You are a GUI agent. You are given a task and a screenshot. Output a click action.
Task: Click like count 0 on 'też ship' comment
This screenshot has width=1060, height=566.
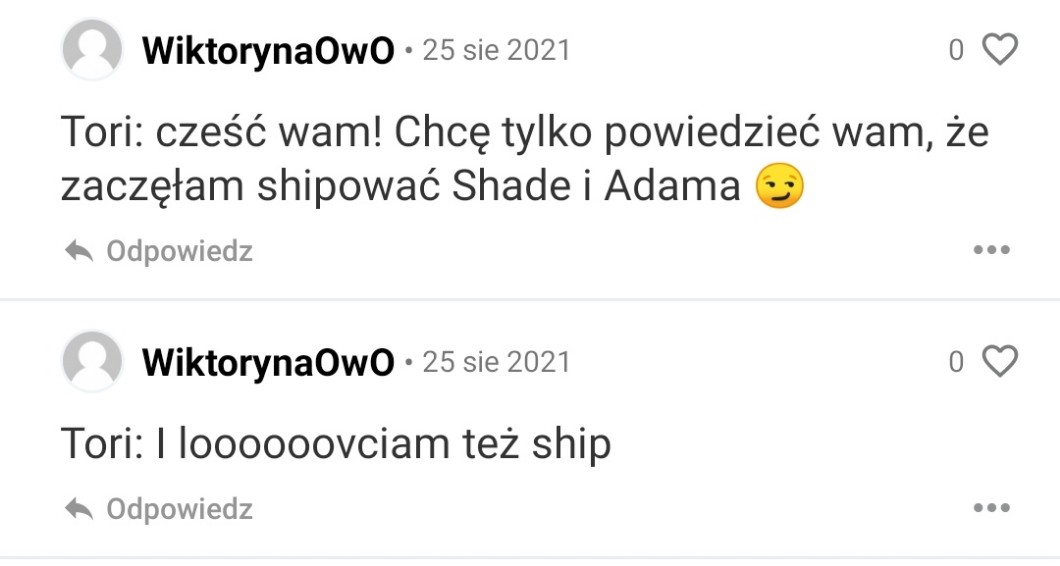[956, 362]
